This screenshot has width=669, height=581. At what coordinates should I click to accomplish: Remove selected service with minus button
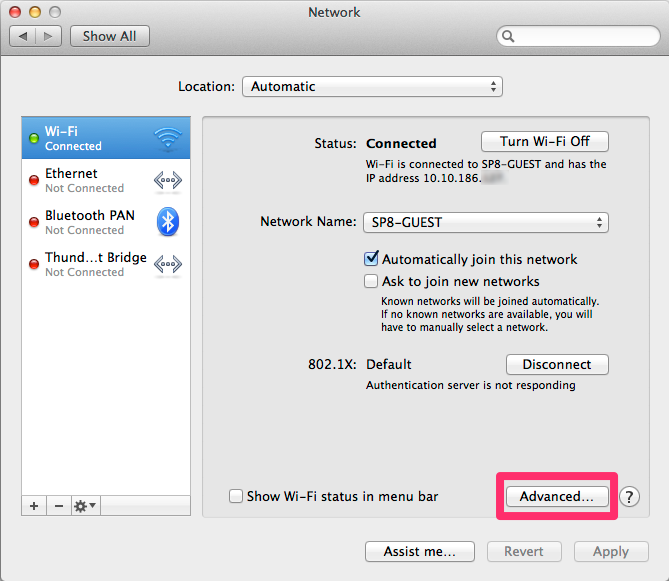click(x=58, y=506)
